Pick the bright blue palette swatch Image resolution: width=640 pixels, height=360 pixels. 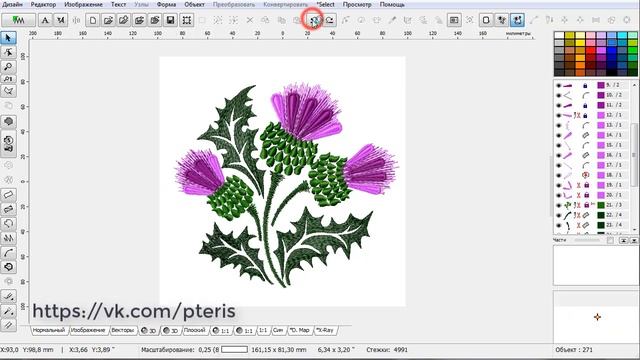611,51
